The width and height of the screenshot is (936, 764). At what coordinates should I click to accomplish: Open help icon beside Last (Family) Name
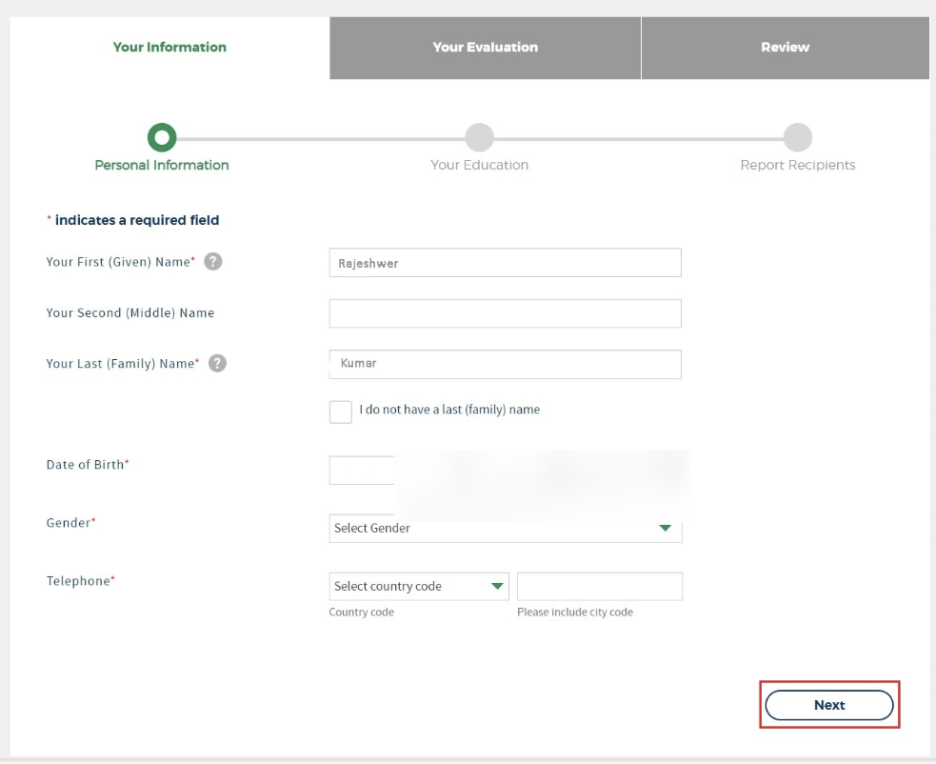point(217,363)
